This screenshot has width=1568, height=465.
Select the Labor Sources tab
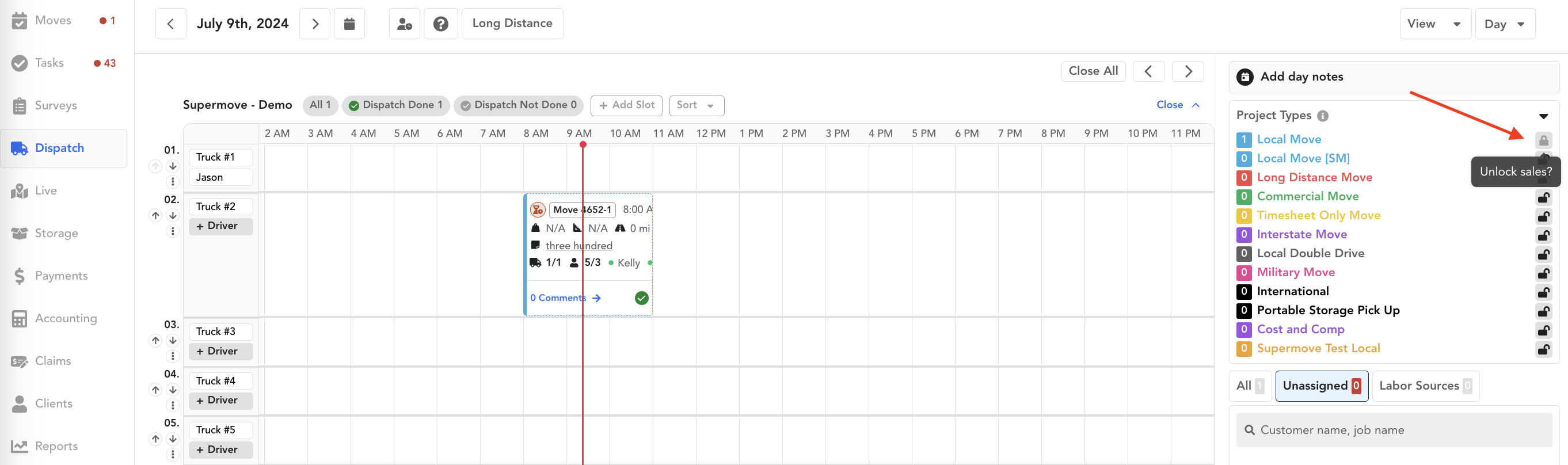(x=1425, y=386)
